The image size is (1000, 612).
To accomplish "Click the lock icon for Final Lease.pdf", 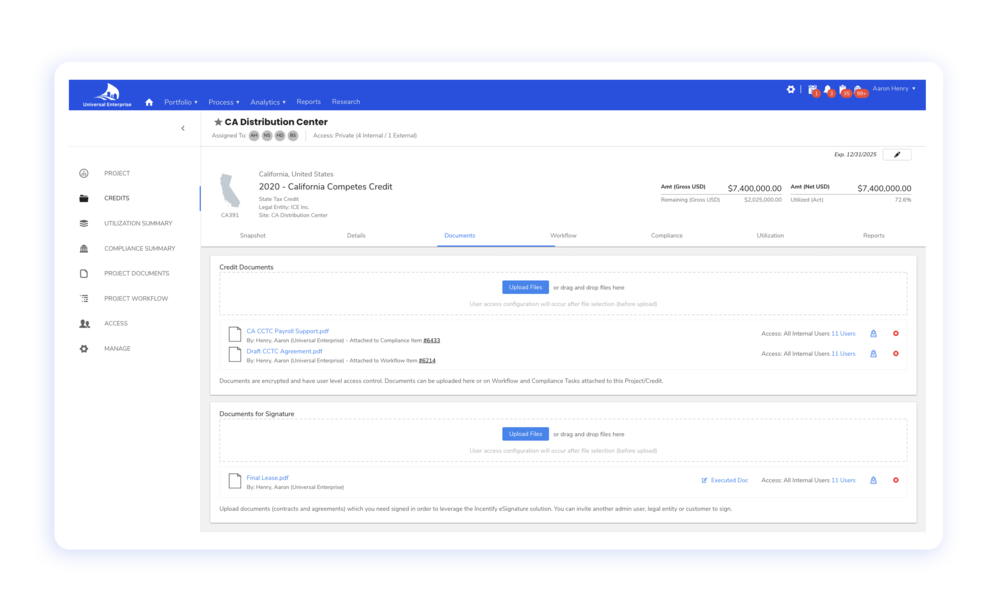I will pyautogui.click(x=873, y=480).
